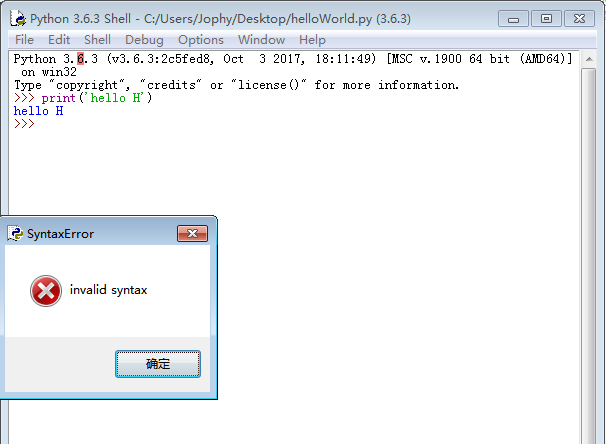Click the Type "copyright" information line
The height and width of the screenshot is (444, 606).
pos(237,85)
